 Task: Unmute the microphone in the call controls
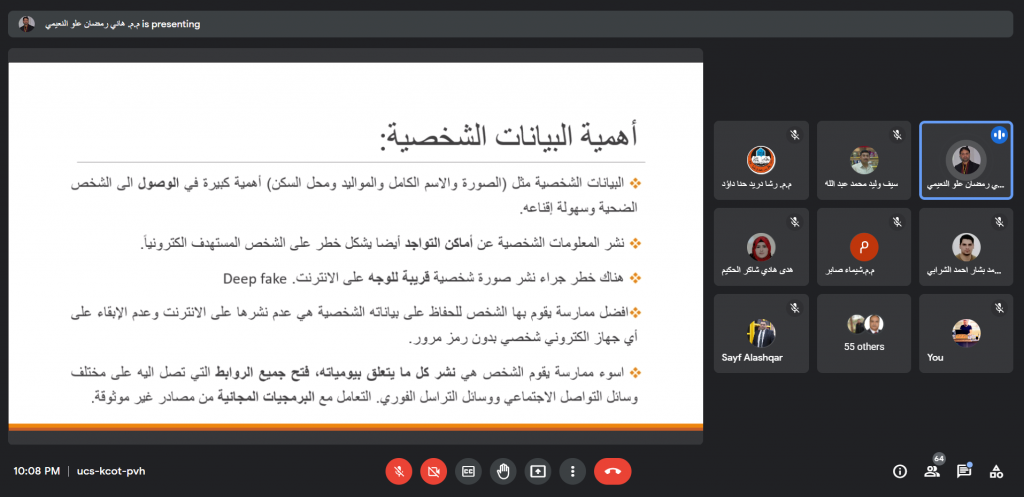400,470
